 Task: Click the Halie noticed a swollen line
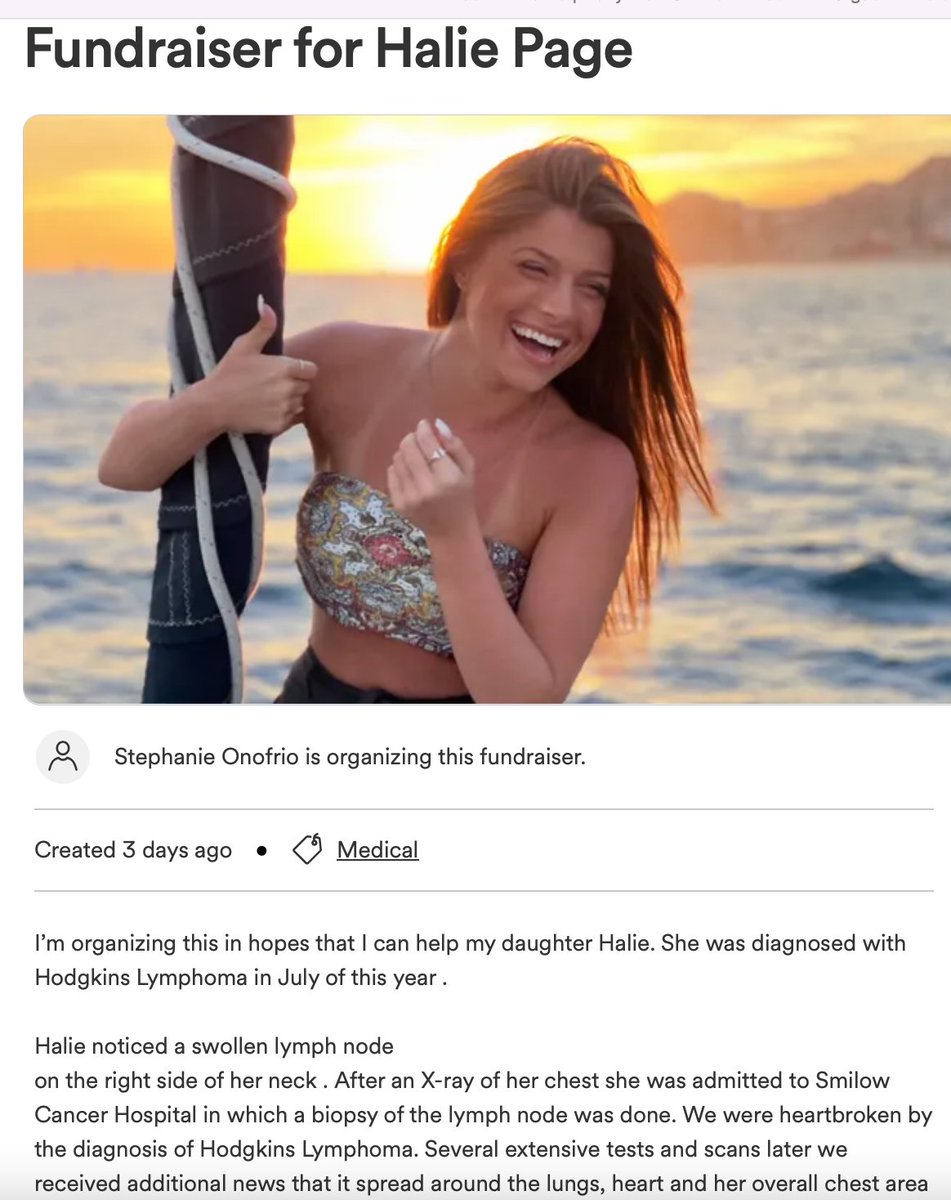coord(214,1046)
